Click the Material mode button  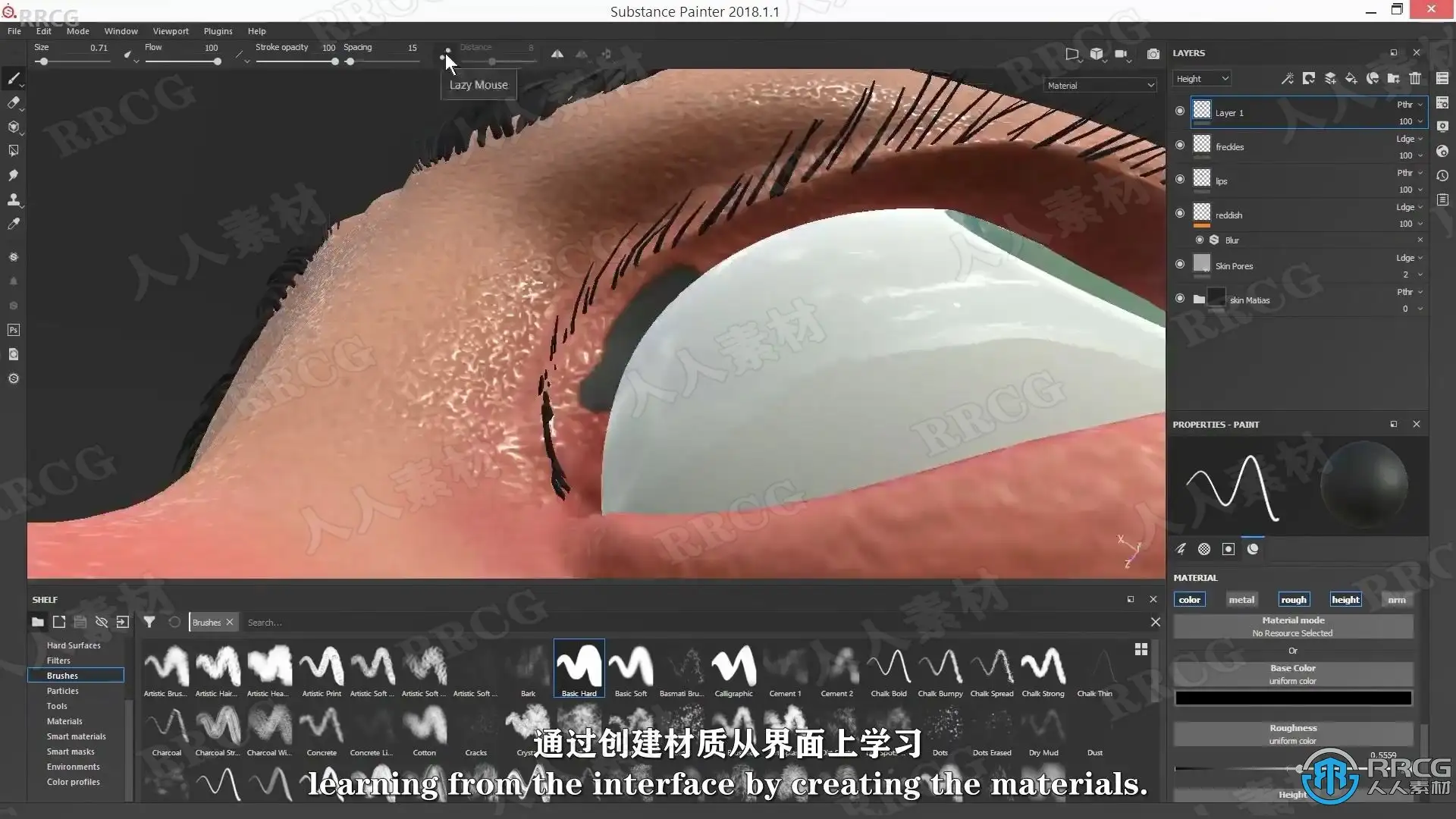pyautogui.click(x=1293, y=626)
